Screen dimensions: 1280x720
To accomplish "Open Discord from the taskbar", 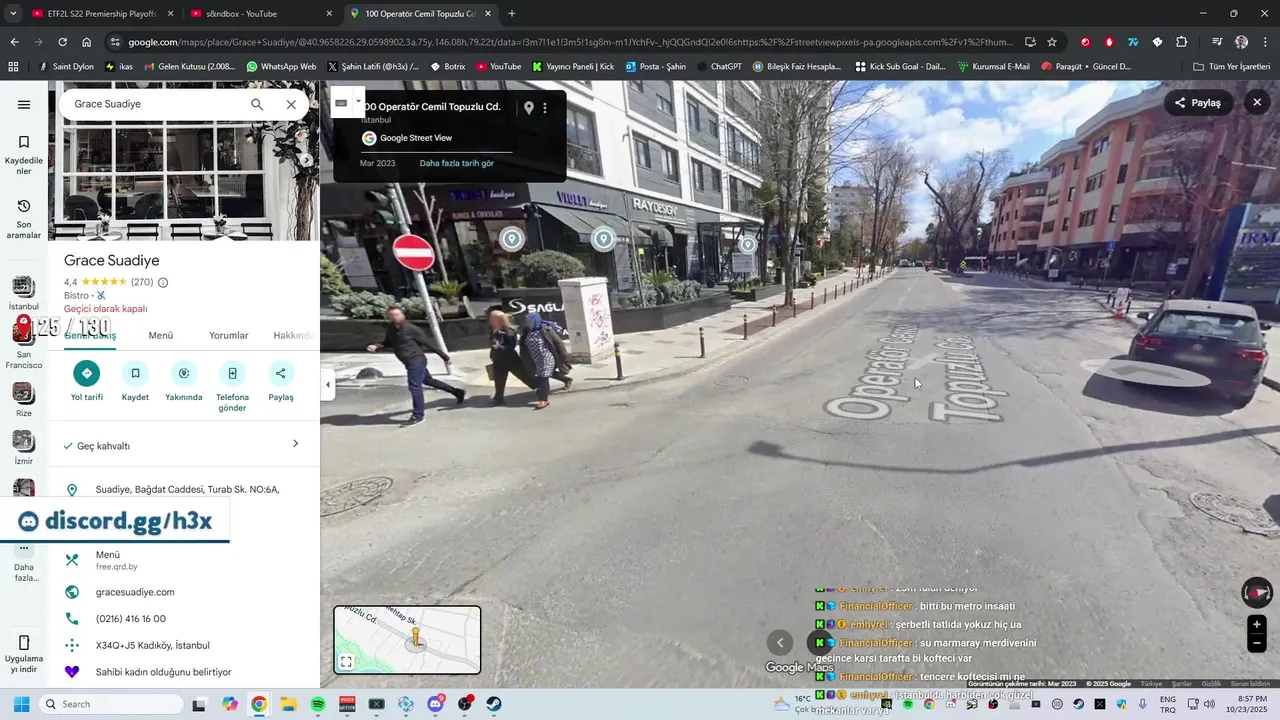I will point(435,704).
